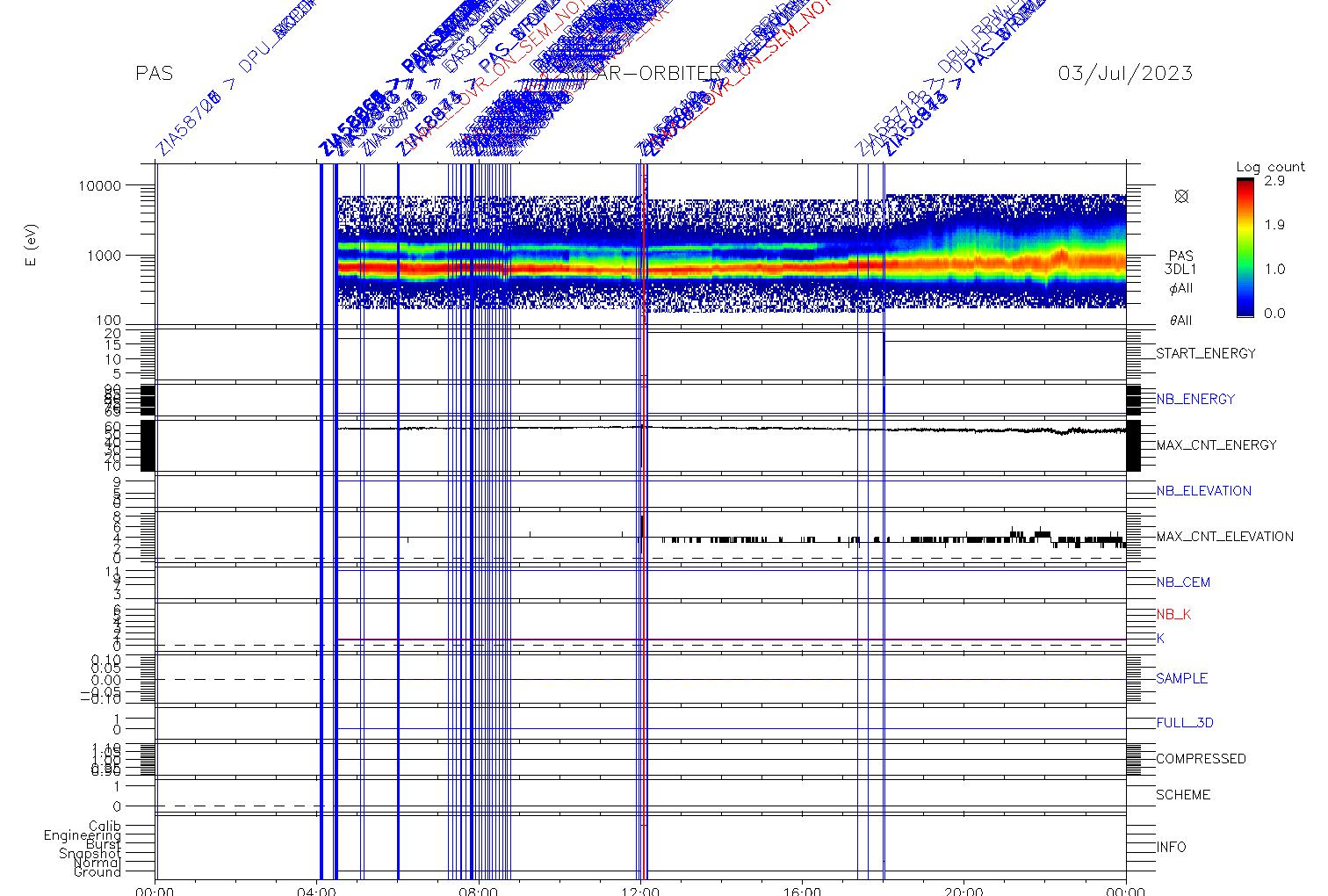Select the NB_ENERGY panel label
Image resolution: width=1328 pixels, height=896 pixels.
[1195, 399]
